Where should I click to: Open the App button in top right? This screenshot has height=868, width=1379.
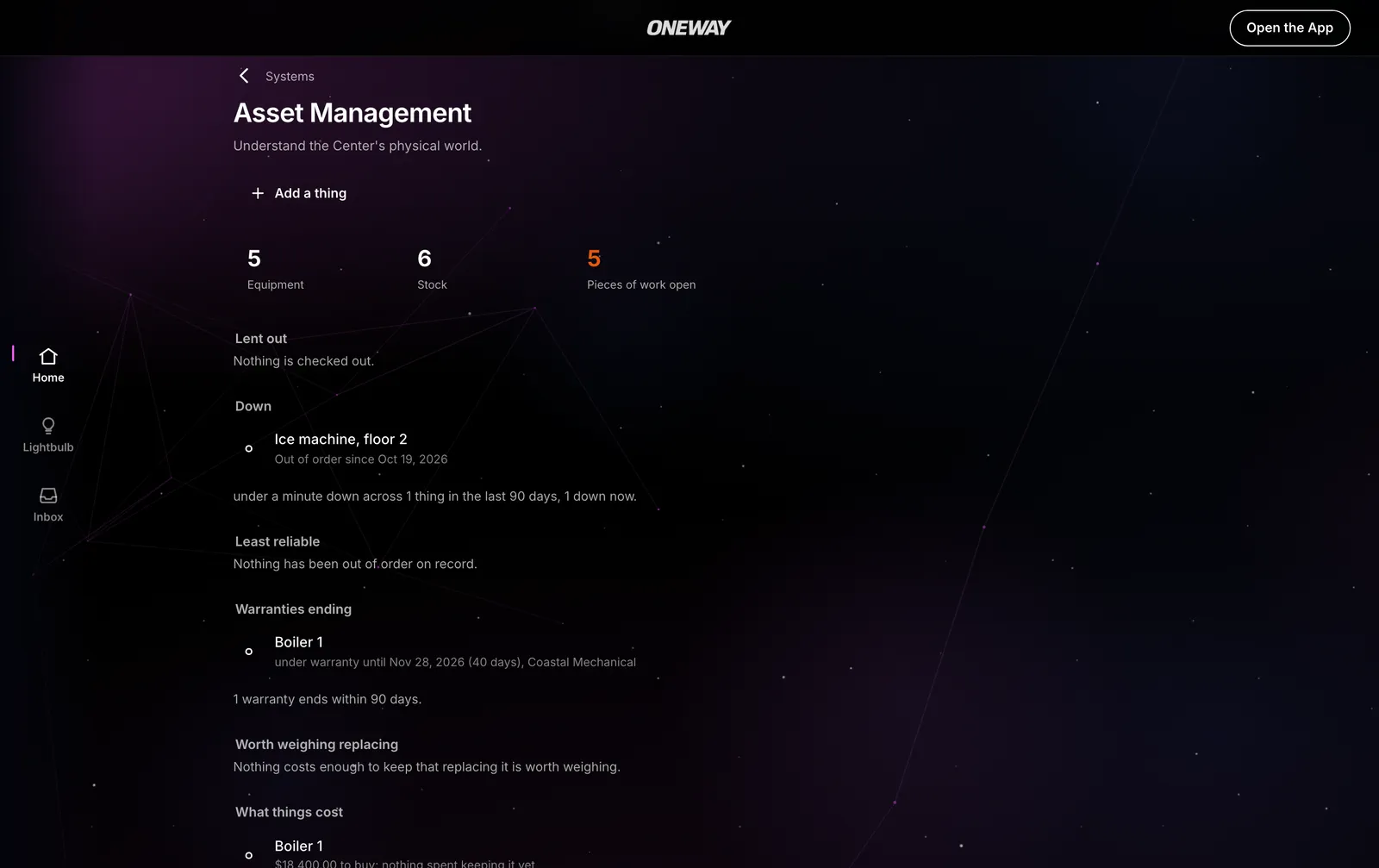(1289, 28)
